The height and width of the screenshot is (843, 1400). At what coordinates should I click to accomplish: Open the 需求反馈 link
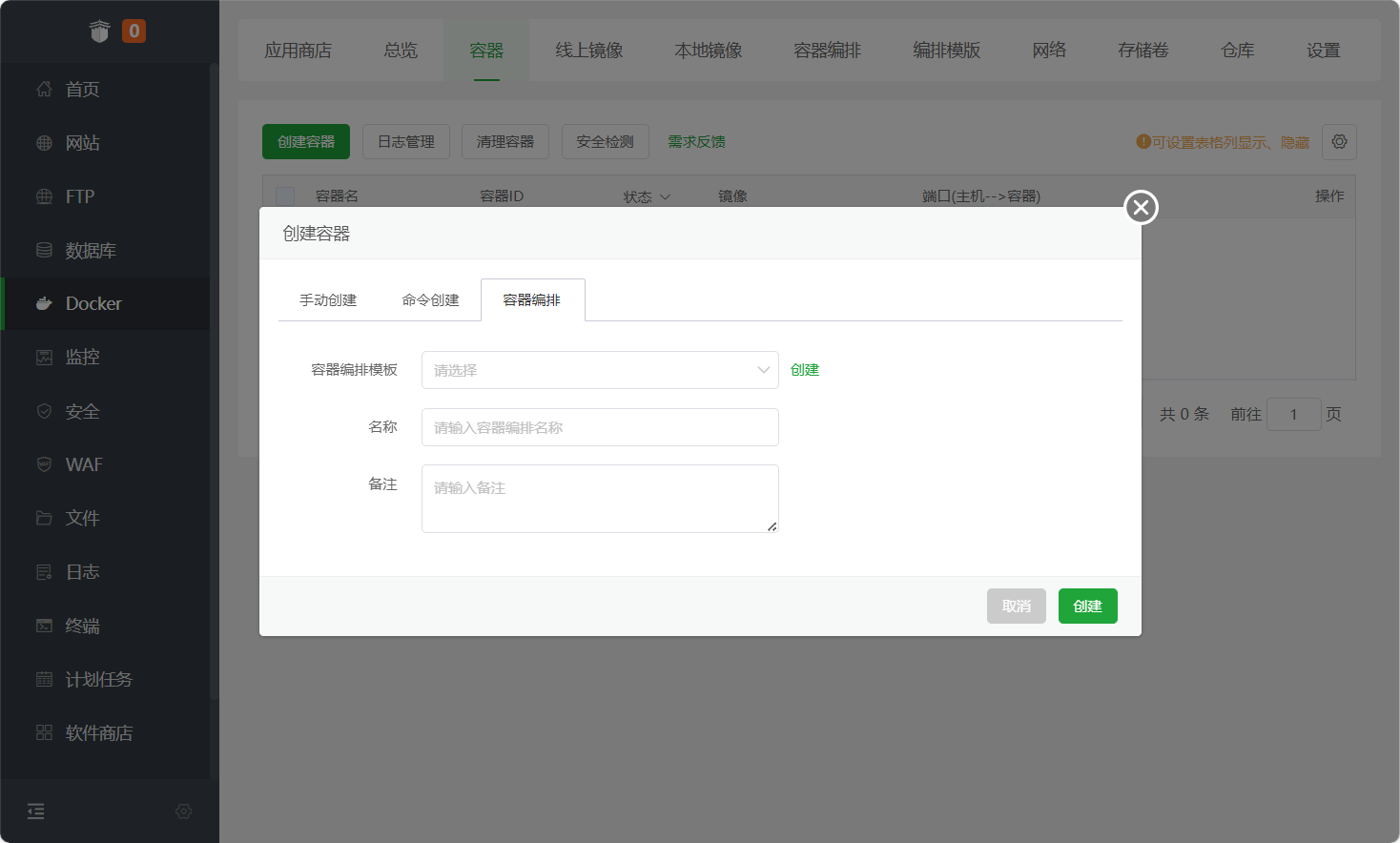pos(696,141)
